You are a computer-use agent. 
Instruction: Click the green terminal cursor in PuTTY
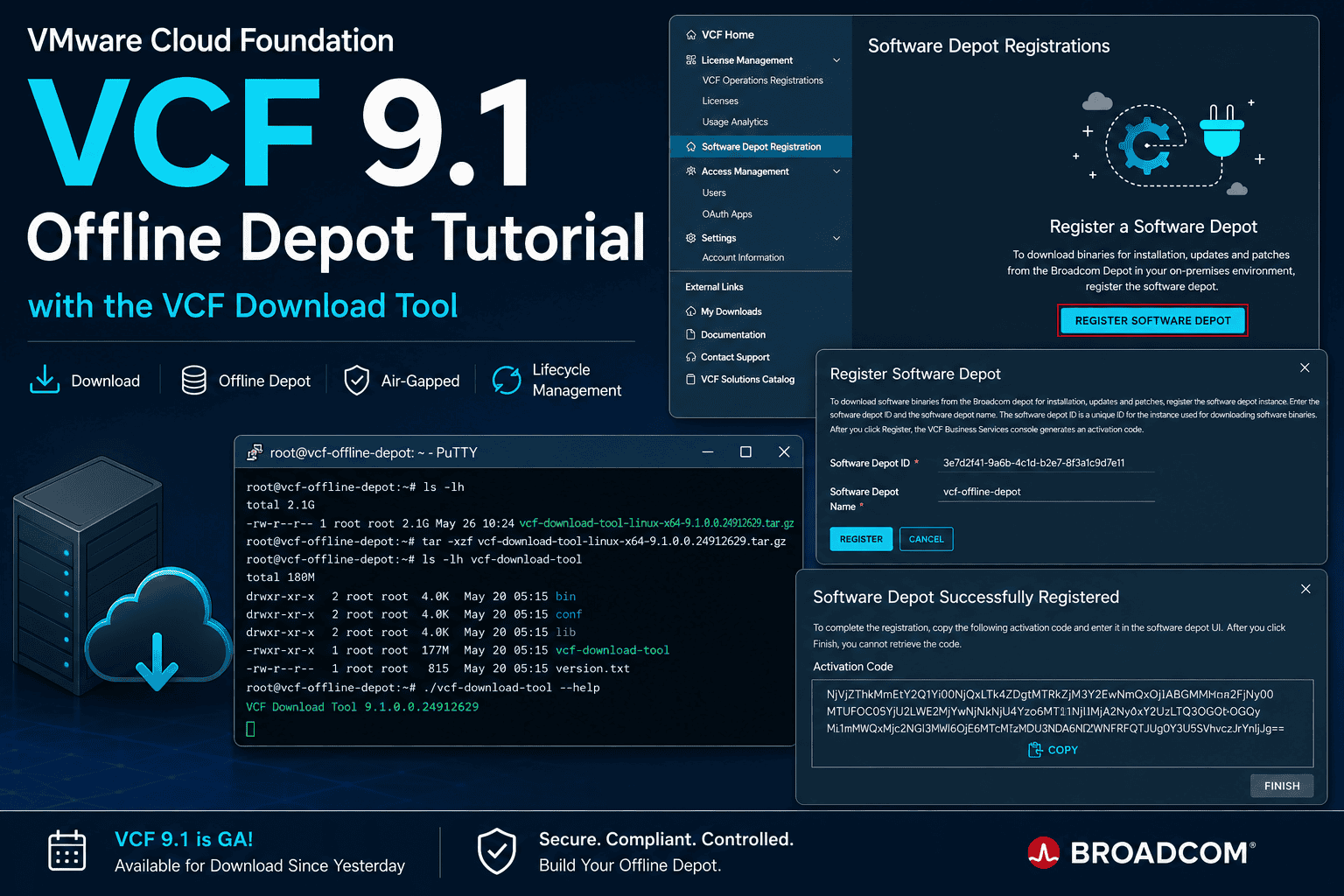(x=251, y=729)
